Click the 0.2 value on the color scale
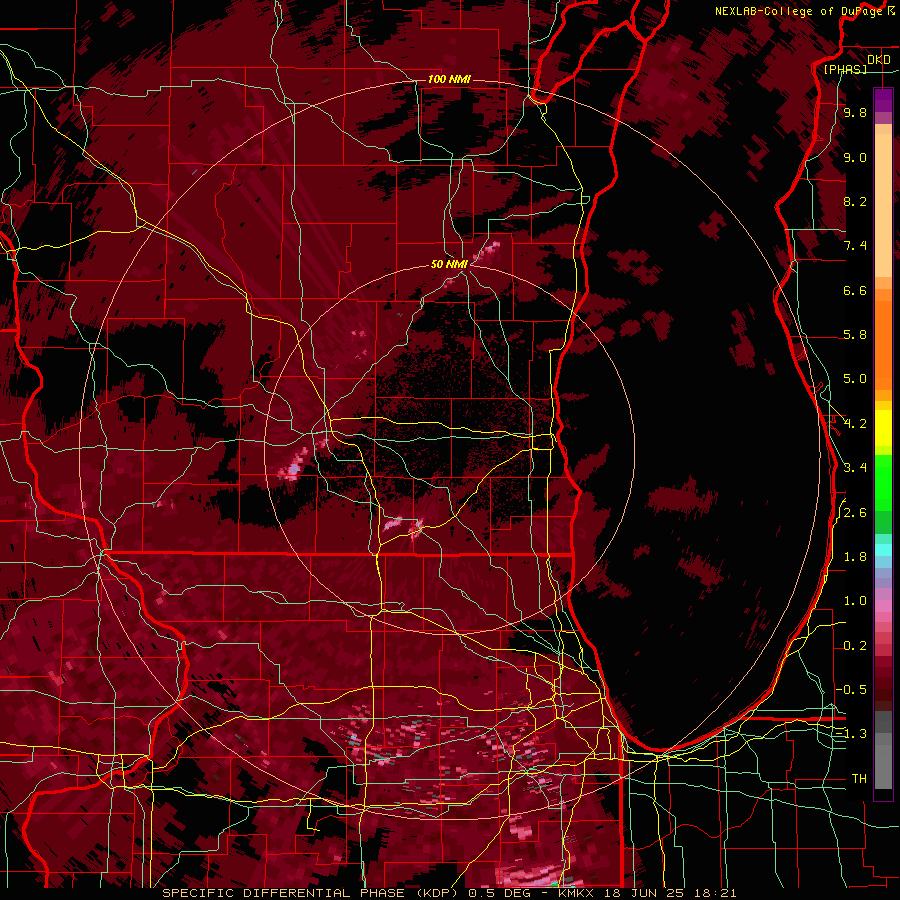 pyautogui.click(x=855, y=646)
